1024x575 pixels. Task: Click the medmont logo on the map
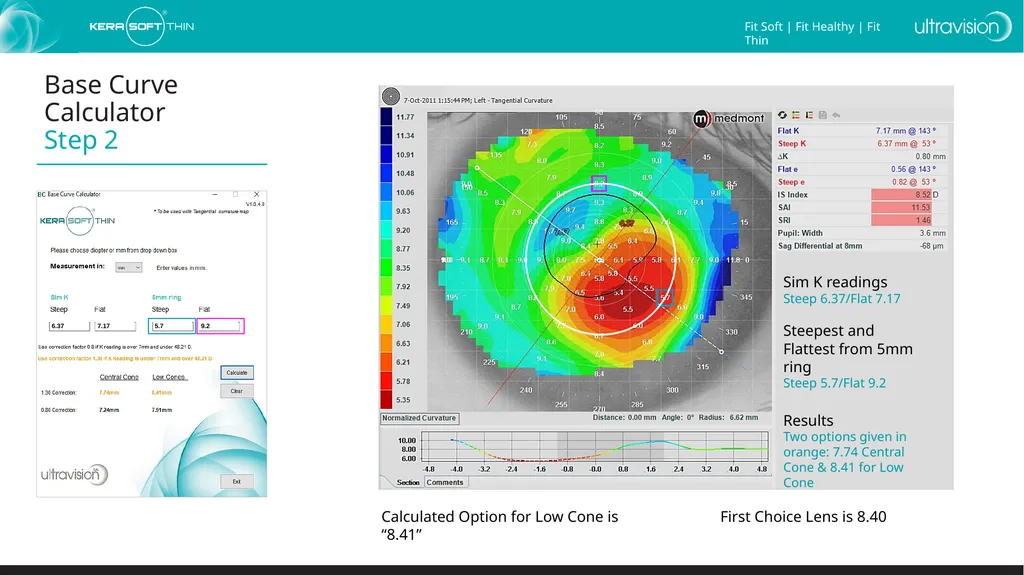click(728, 118)
